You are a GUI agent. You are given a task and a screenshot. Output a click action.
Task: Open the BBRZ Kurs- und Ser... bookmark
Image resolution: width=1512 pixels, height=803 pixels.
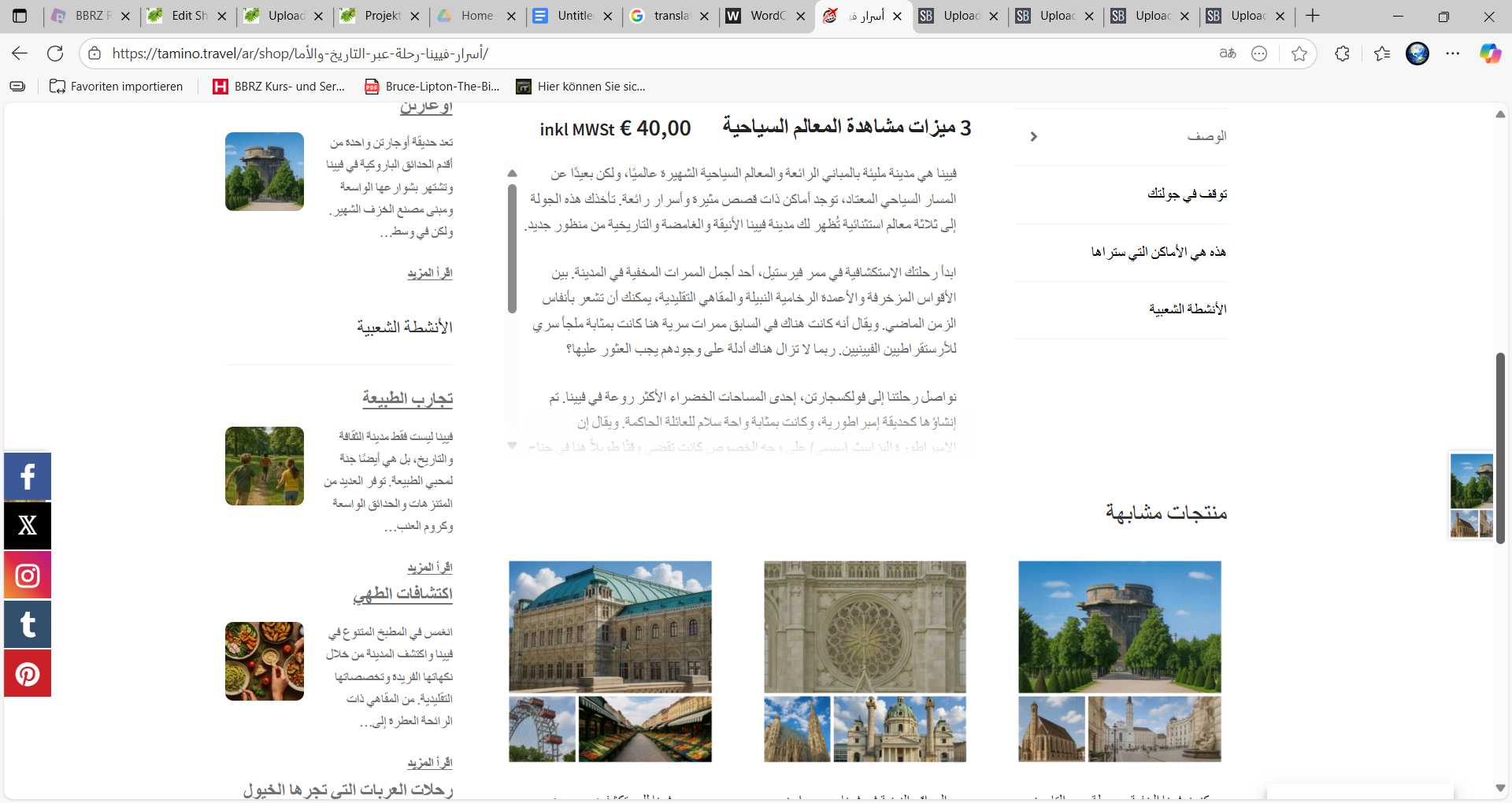(x=280, y=87)
